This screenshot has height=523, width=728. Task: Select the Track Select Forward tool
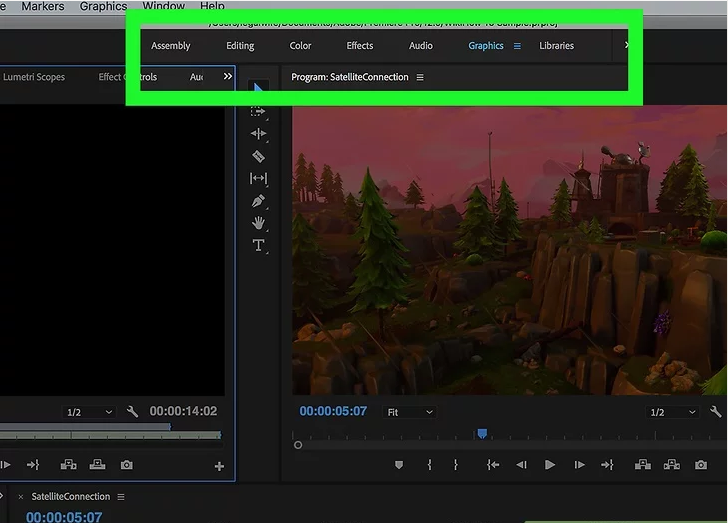pyautogui.click(x=258, y=111)
